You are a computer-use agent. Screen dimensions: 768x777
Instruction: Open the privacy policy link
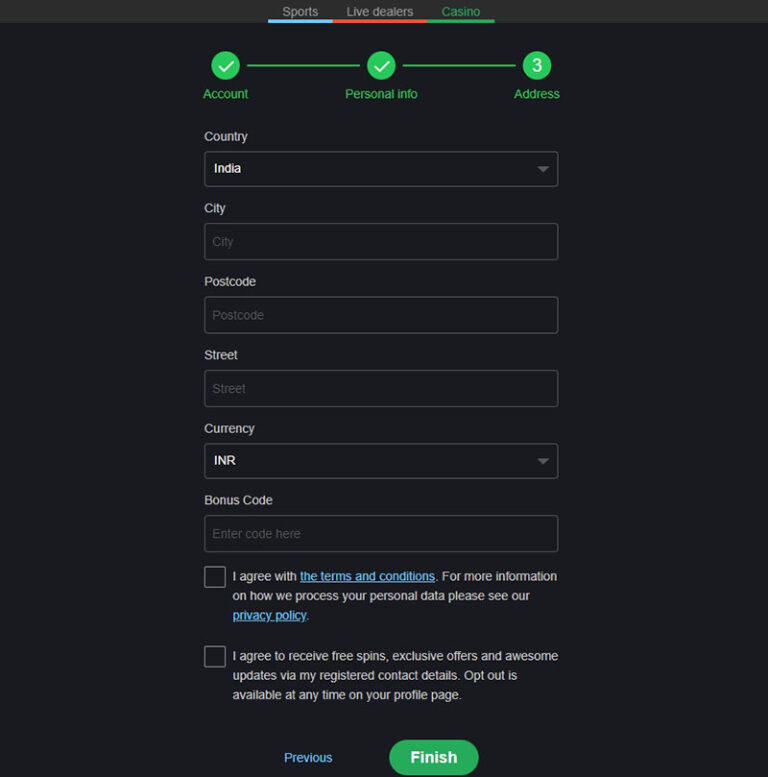point(269,616)
